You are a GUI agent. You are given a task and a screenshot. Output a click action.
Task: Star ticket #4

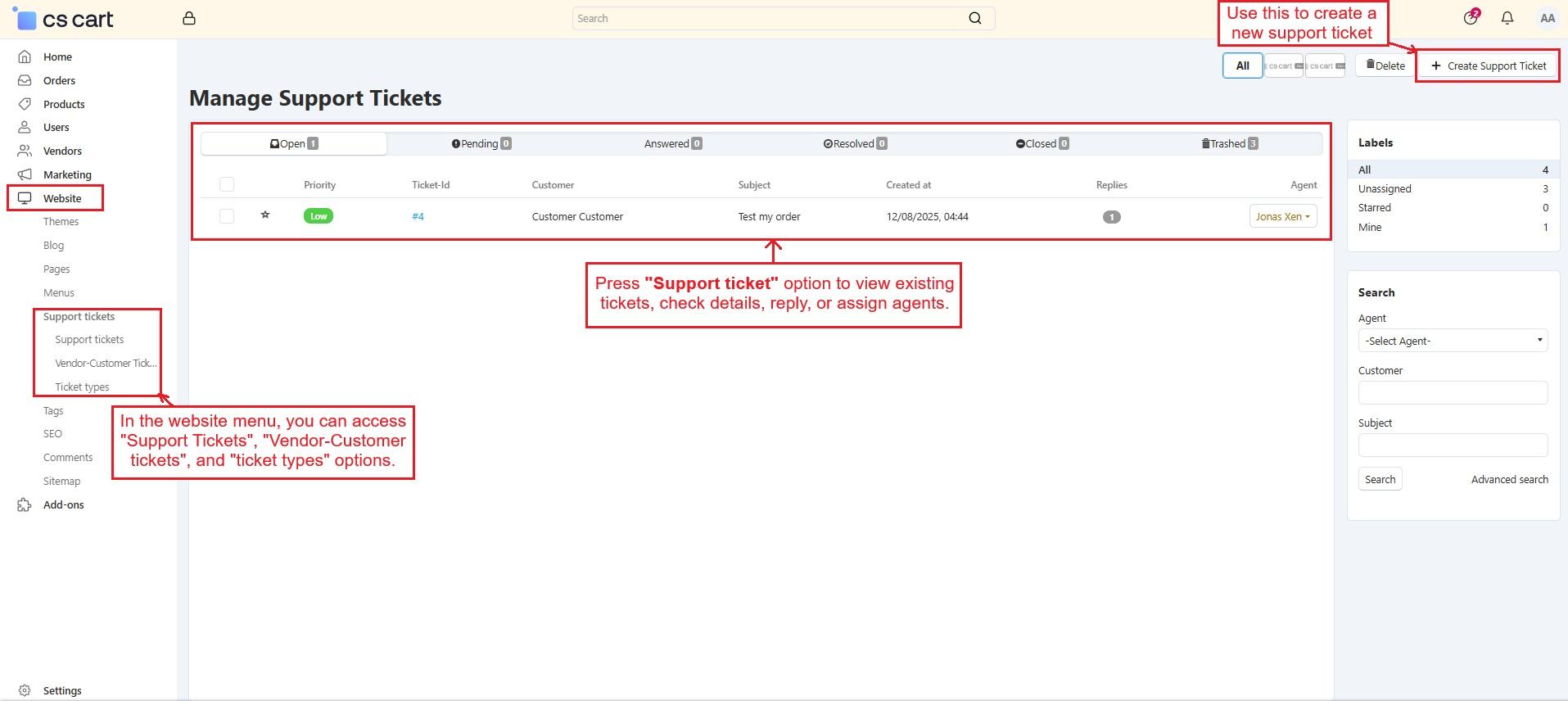265,215
